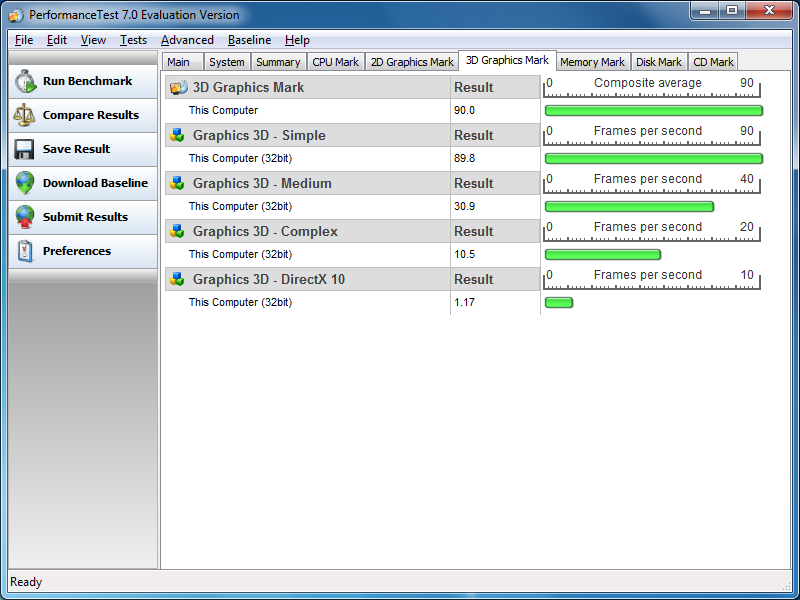
Task: Switch to the Summary tab
Action: [x=279, y=62]
